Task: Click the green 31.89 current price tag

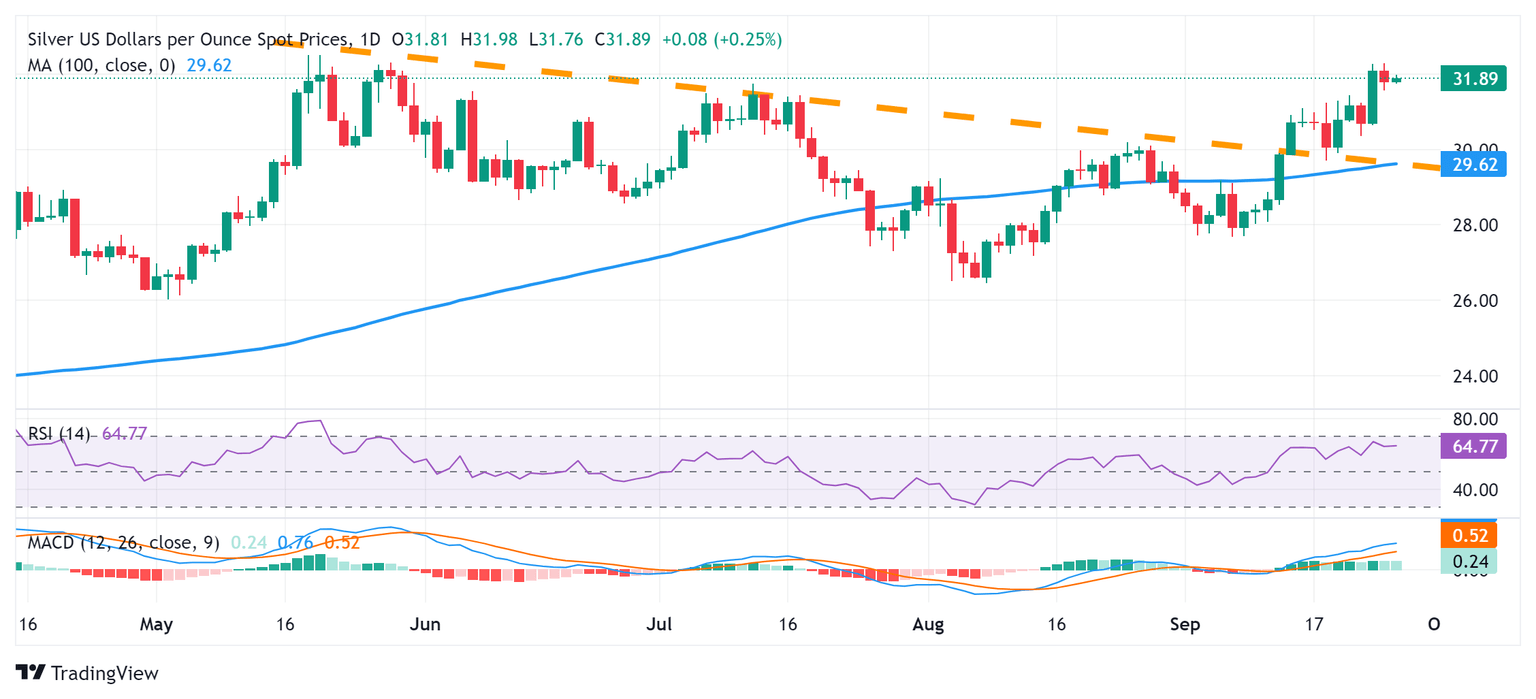Action: [1473, 79]
